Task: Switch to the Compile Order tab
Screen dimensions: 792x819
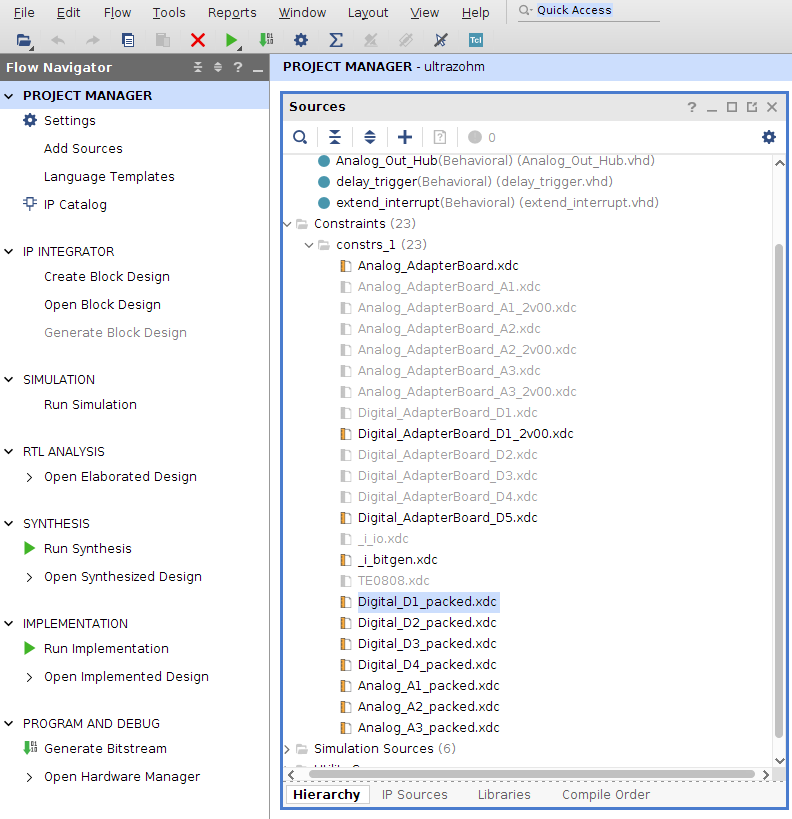Action: pos(605,794)
